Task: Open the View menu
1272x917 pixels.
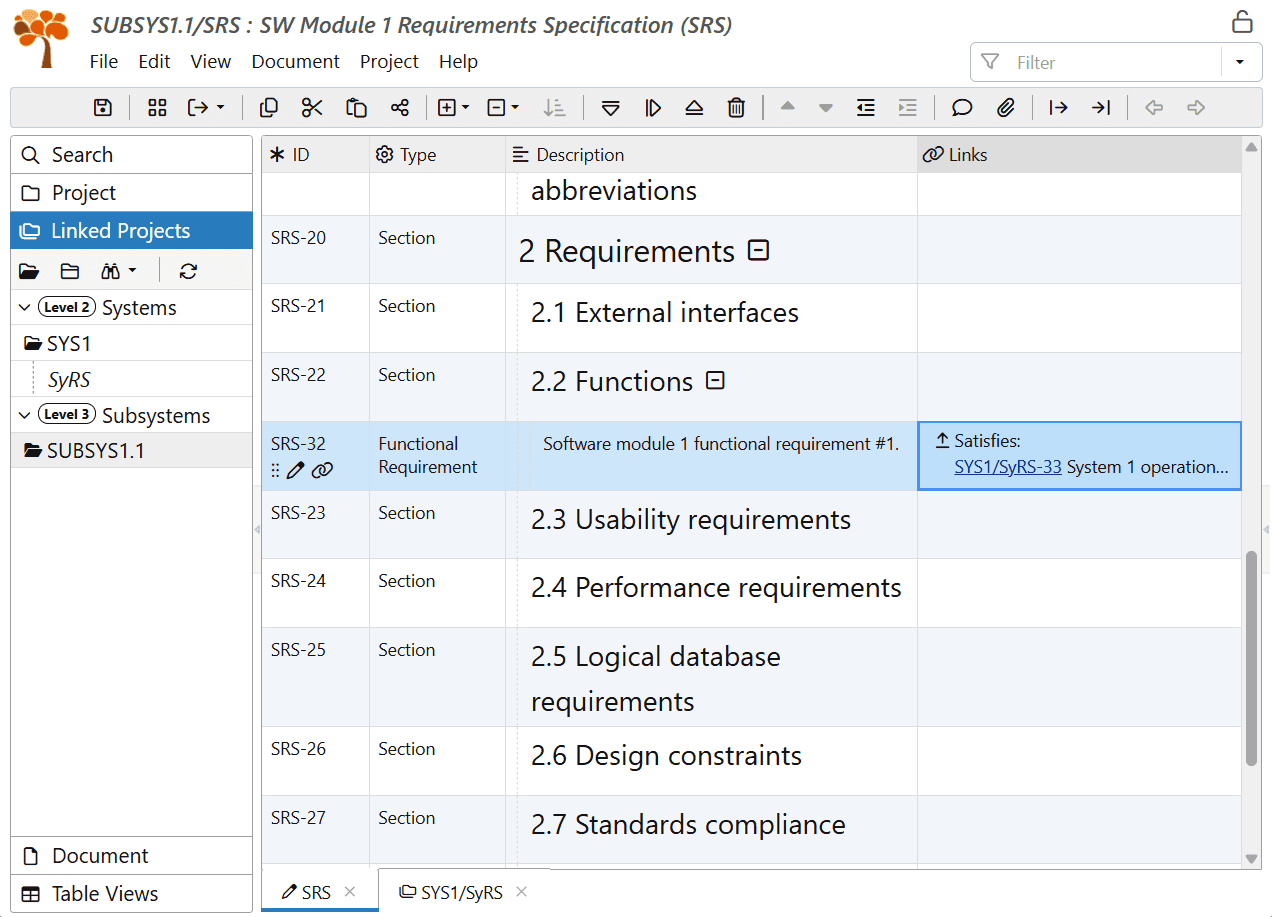Action: pyautogui.click(x=211, y=61)
